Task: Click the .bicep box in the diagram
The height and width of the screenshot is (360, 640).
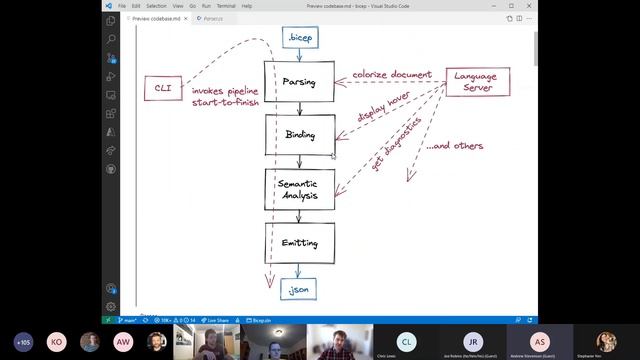Action: pyautogui.click(x=300, y=38)
